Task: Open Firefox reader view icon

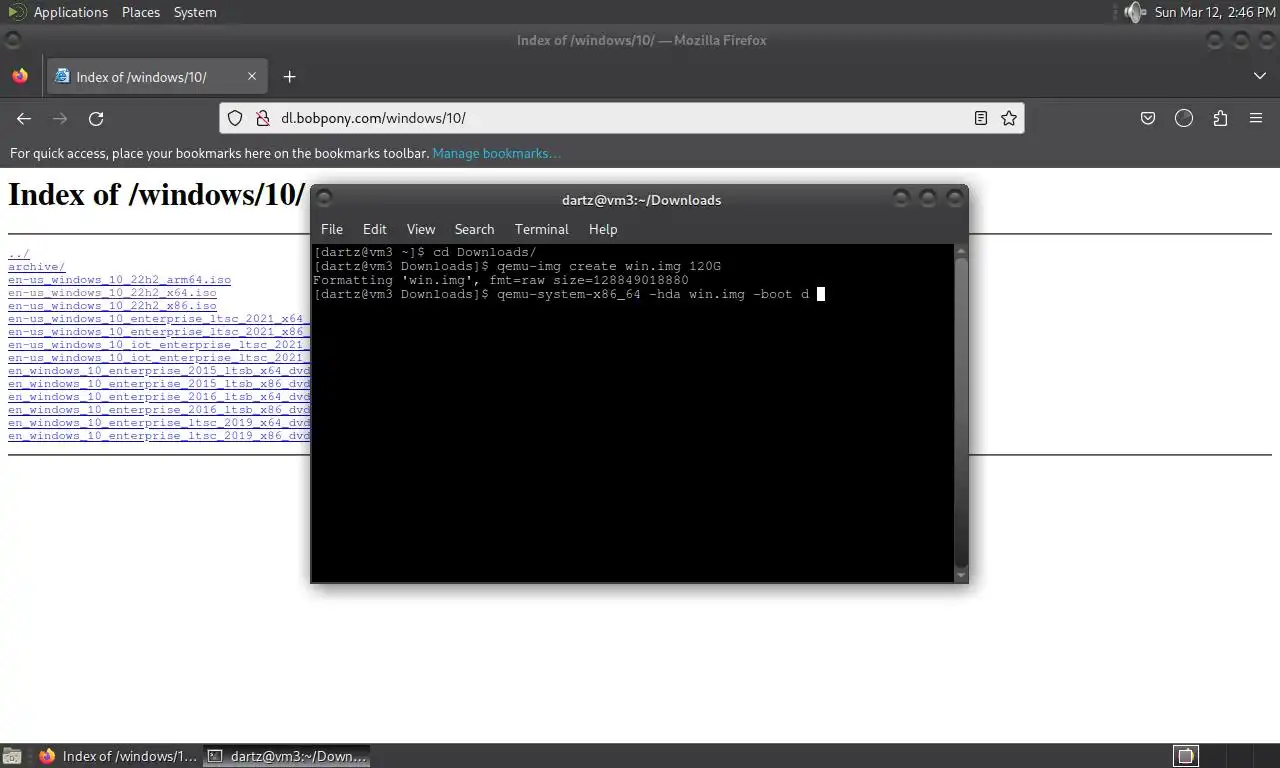Action: tap(981, 118)
